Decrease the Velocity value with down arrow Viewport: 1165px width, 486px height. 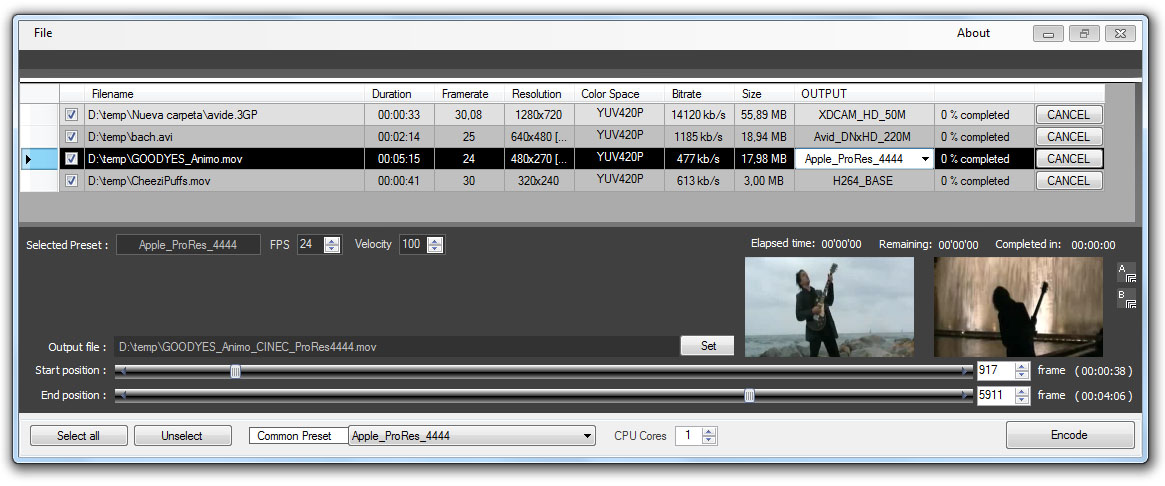pyautogui.click(x=435, y=249)
